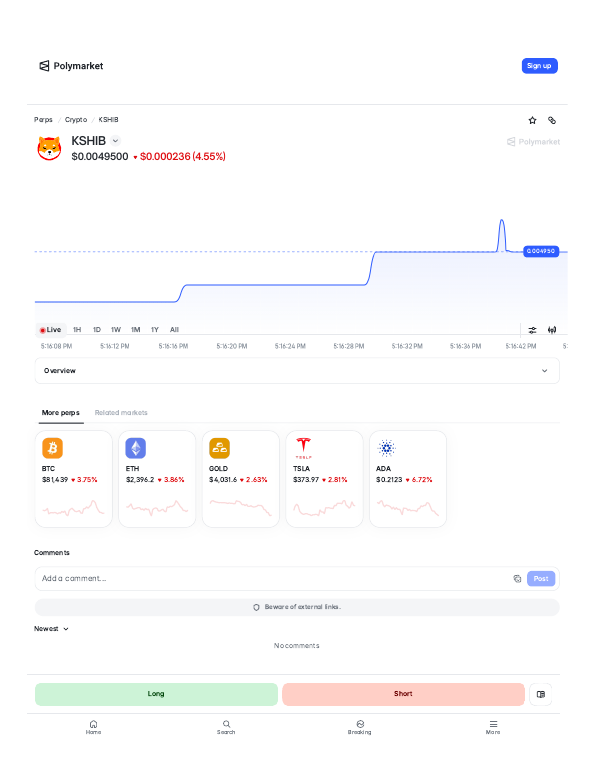Expand the Overview section
Viewport: 595px width, 770px height.
click(297, 371)
